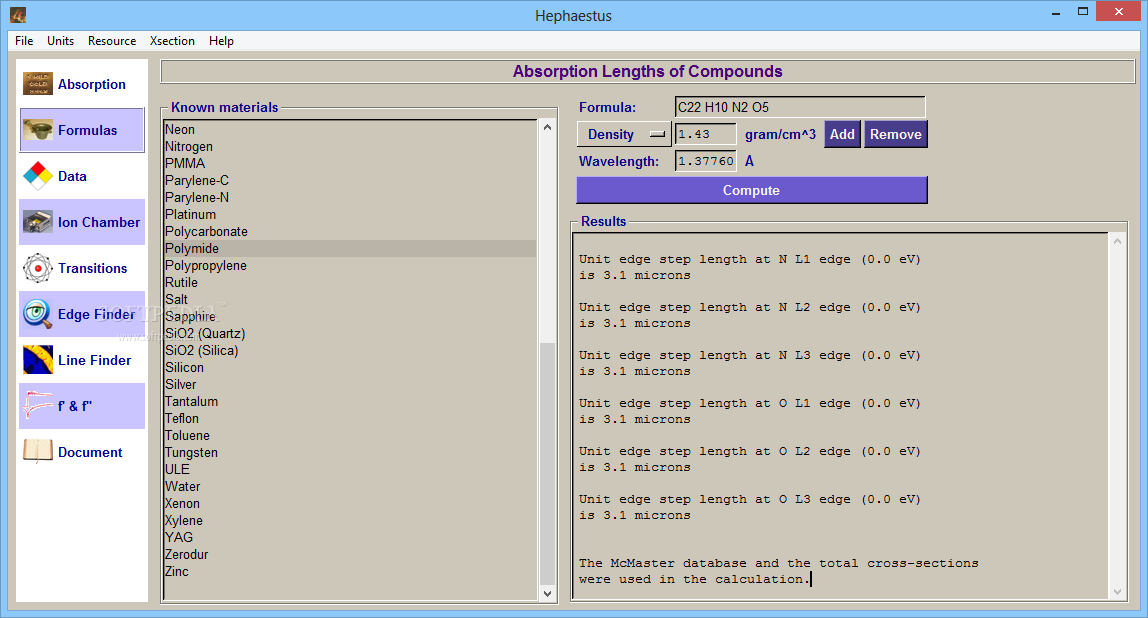Open the Resource menu
The width and height of the screenshot is (1148, 618).
point(112,41)
